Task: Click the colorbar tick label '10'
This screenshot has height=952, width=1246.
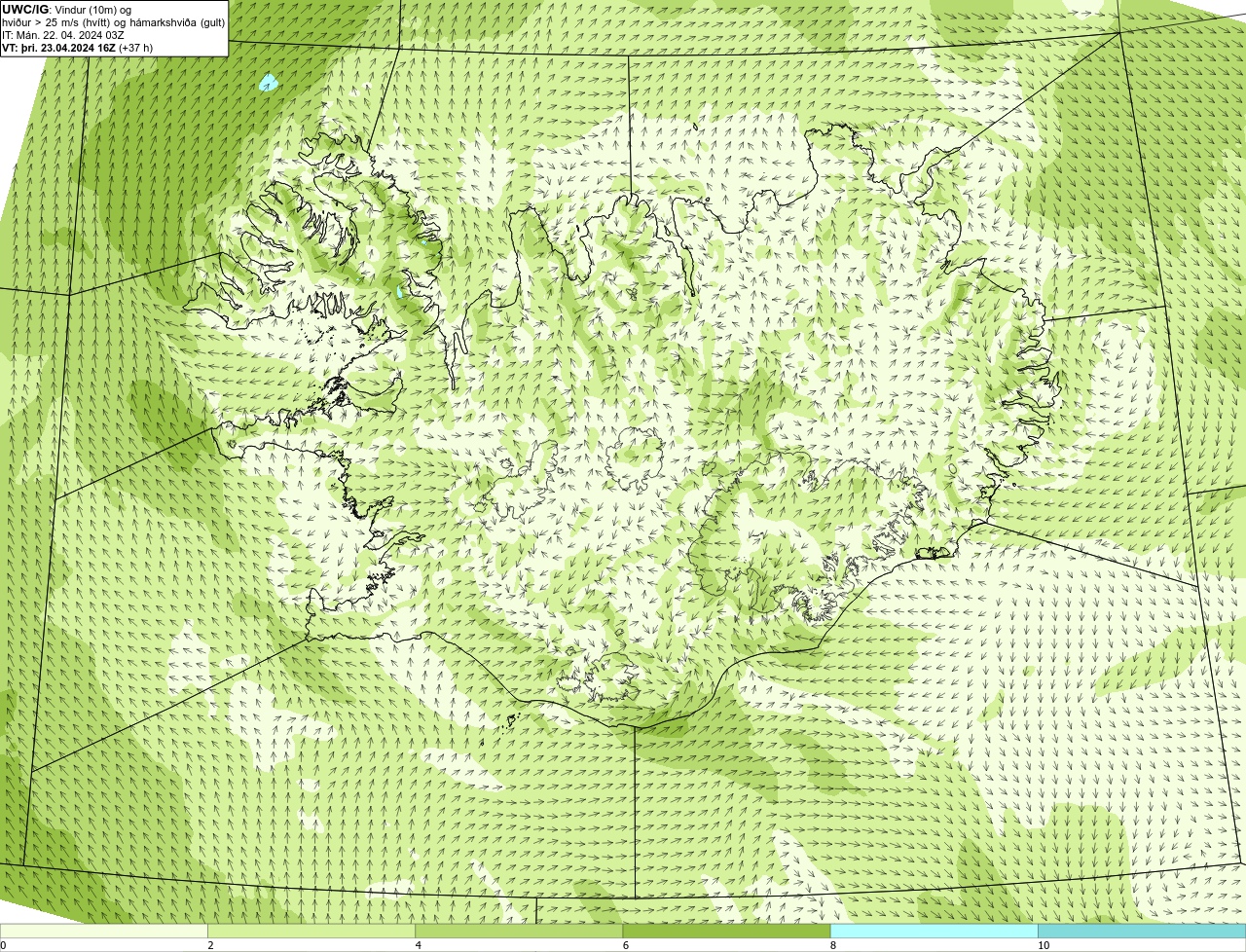Action: tap(1043, 945)
